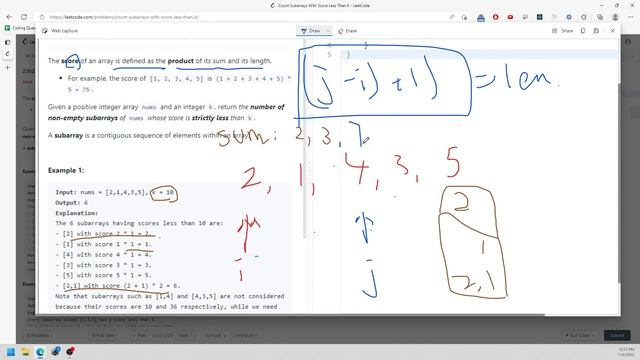The height and width of the screenshot is (360, 640).
Task: Open the Extensions puzzle icon
Action: (584, 17)
